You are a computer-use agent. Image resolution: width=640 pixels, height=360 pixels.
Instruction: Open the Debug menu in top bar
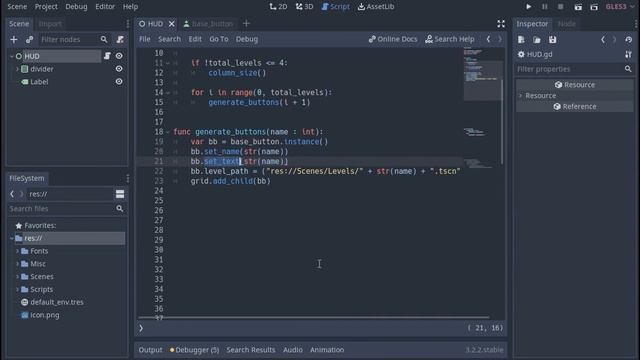click(76, 7)
